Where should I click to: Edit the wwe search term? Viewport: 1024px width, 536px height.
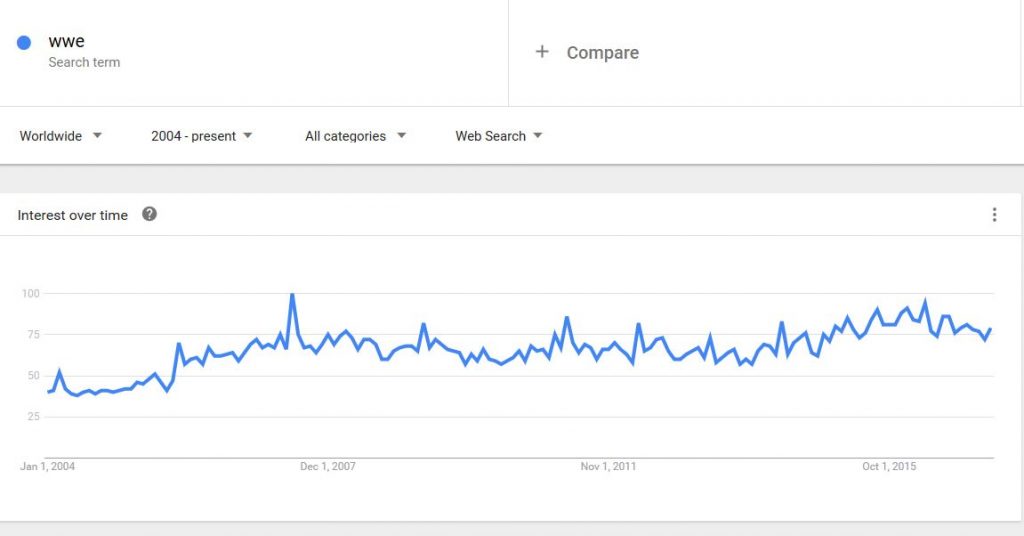click(x=67, y=42)
